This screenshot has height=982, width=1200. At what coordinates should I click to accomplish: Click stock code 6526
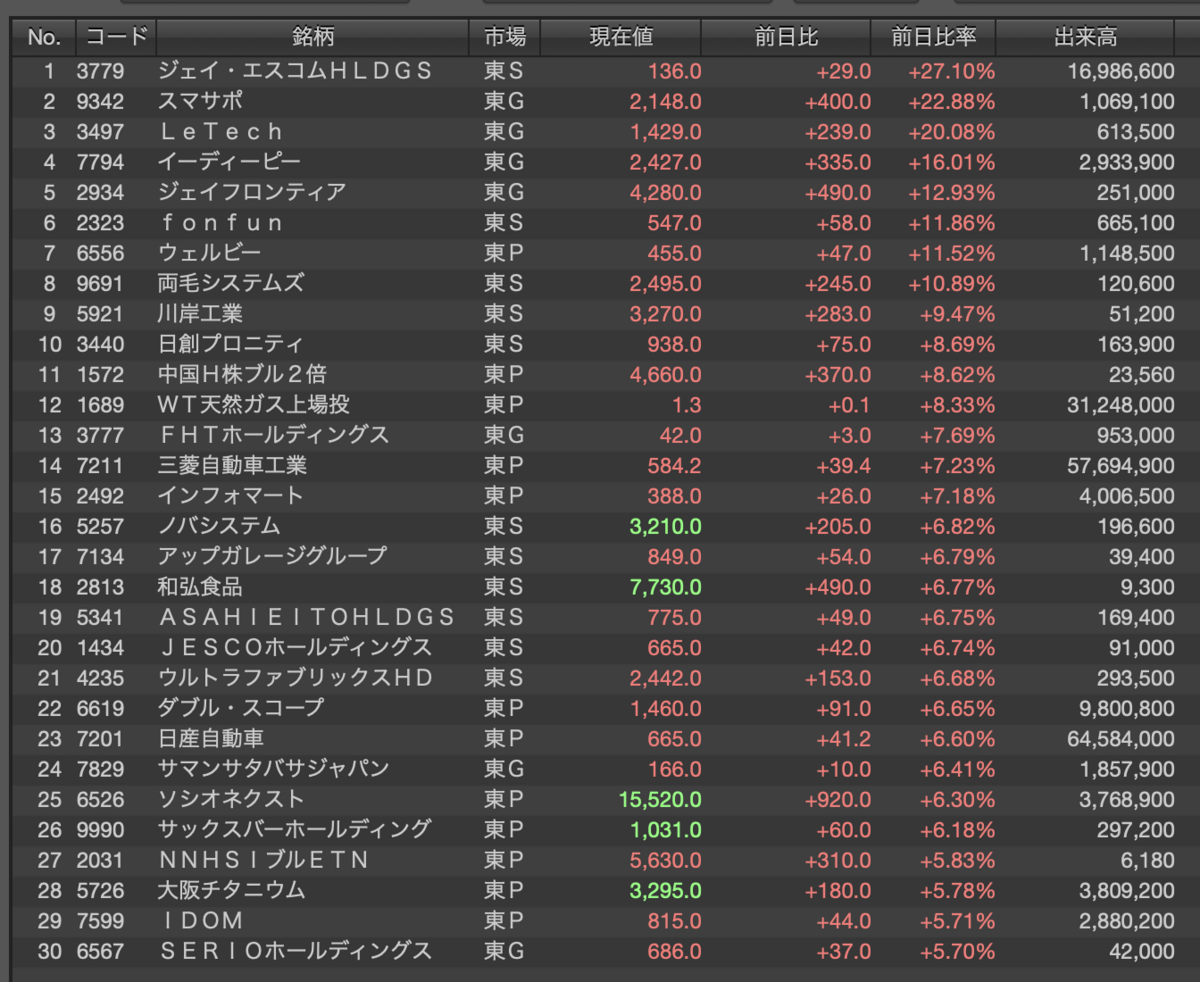point(100,799)
